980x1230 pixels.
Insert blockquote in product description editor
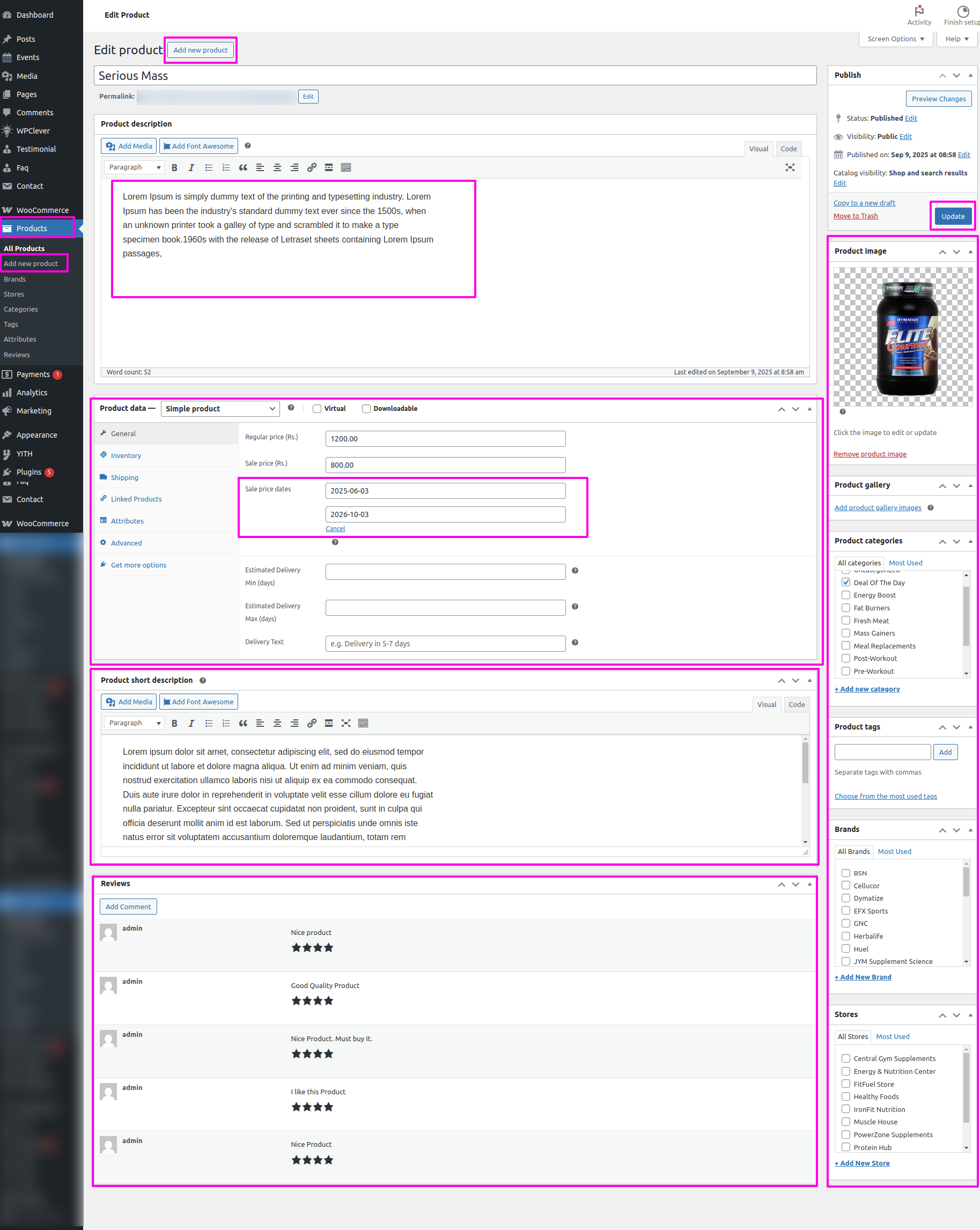coord(243,168)
